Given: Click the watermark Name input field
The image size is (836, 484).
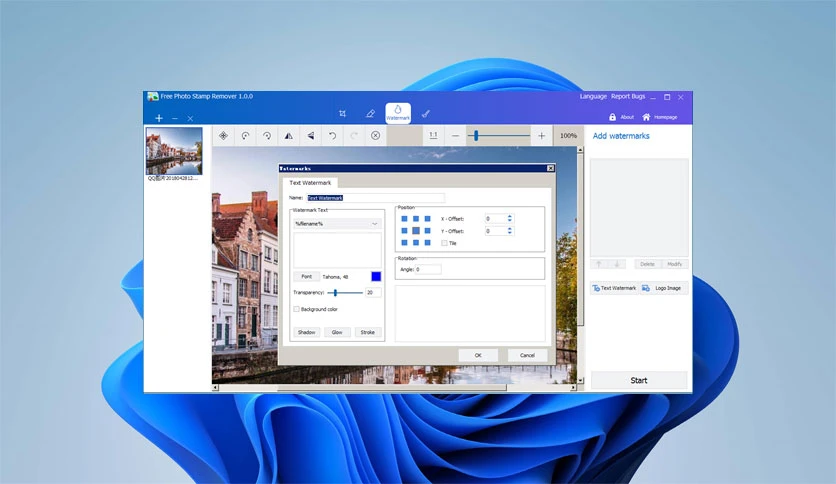Looking at the screenshot, I should [x=375, y=198].
